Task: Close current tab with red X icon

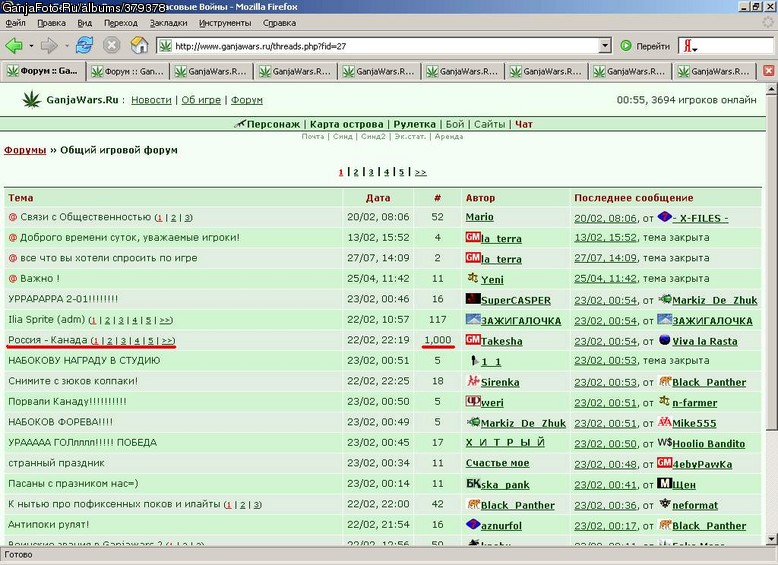Action: point(769,71)
